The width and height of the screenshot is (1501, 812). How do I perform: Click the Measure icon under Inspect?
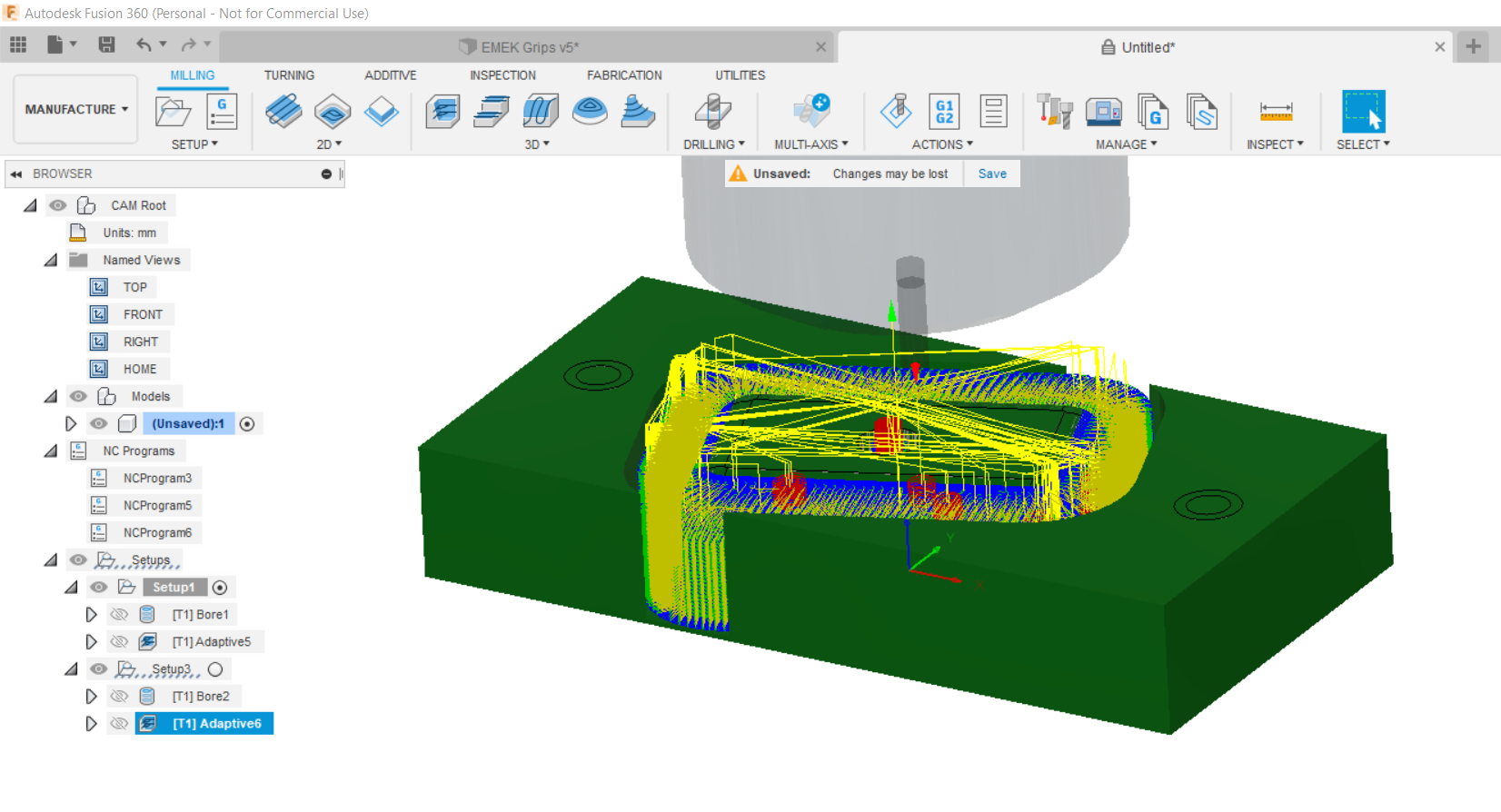1276,112
